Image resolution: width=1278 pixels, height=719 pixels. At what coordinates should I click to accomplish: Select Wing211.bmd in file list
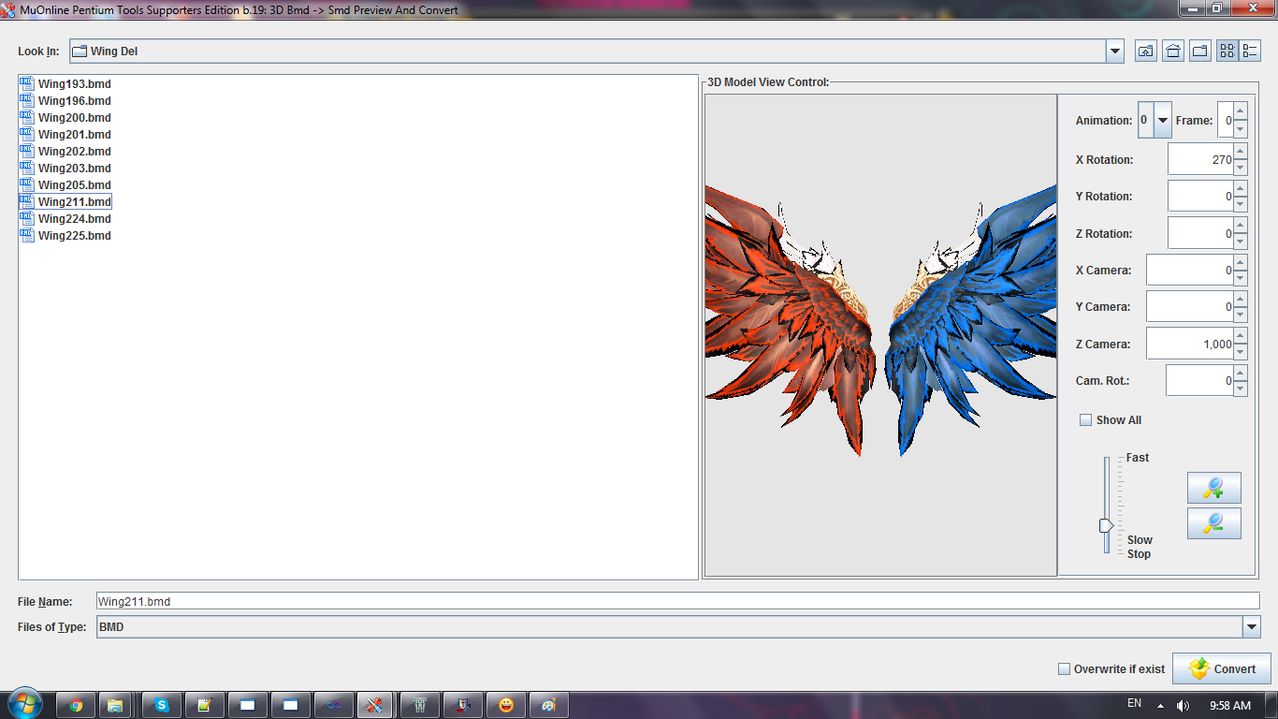pos(65,202)
